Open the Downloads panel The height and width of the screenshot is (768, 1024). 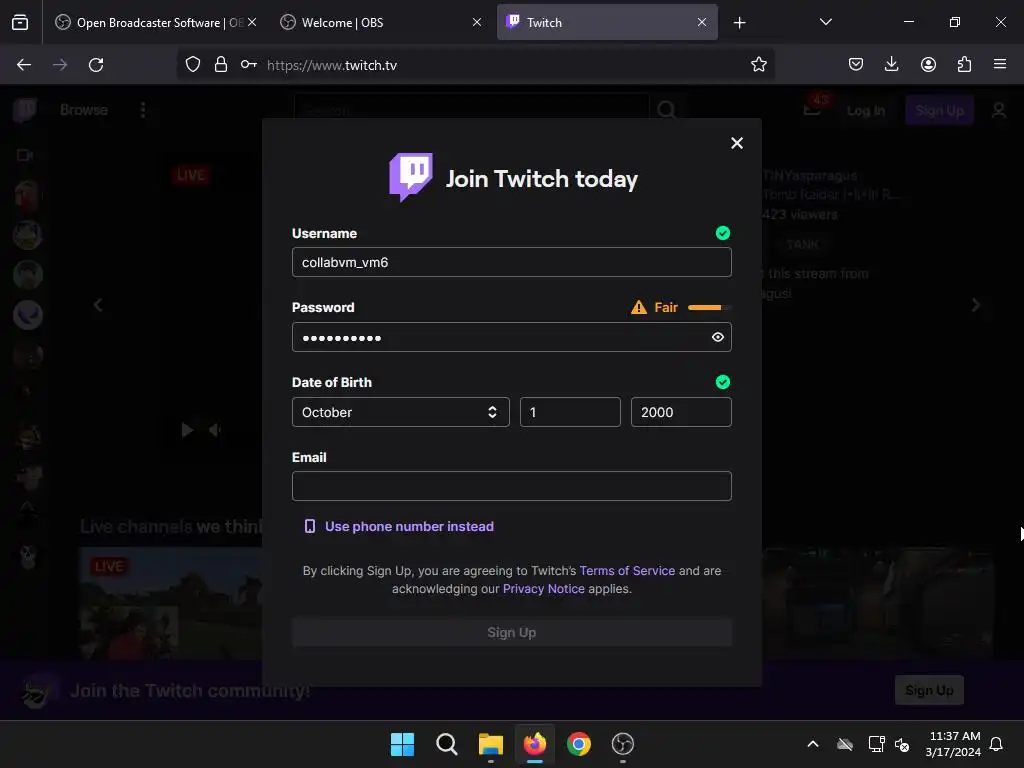(891, 64)
